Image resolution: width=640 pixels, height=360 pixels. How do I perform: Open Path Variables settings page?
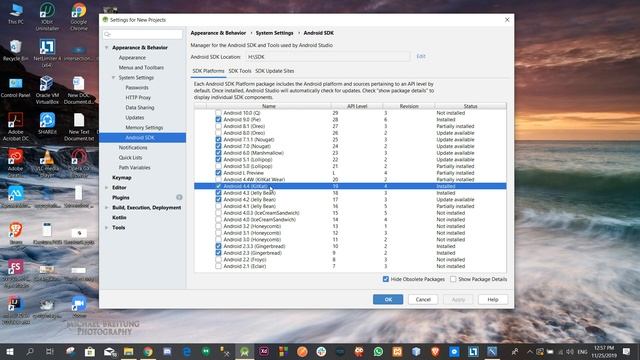click(134, 168)
